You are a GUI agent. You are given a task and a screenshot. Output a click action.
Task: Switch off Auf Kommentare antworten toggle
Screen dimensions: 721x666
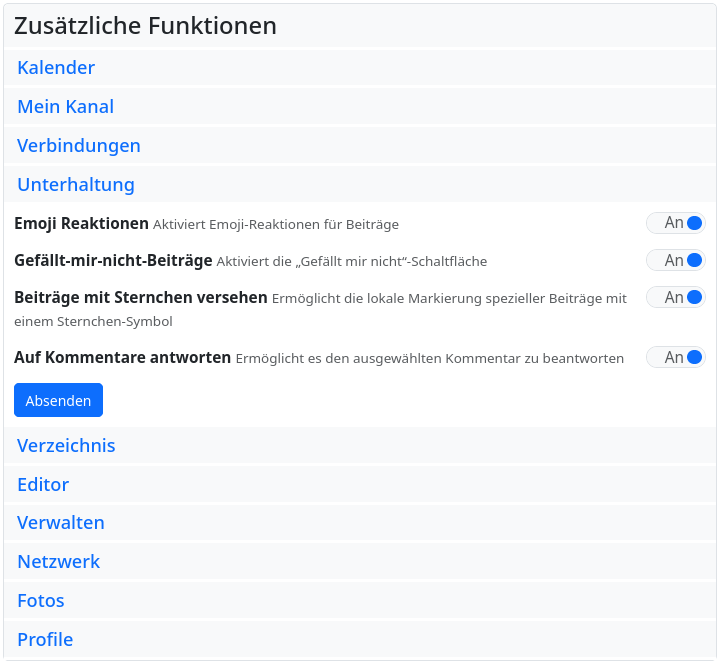click(x=676, y=357)
